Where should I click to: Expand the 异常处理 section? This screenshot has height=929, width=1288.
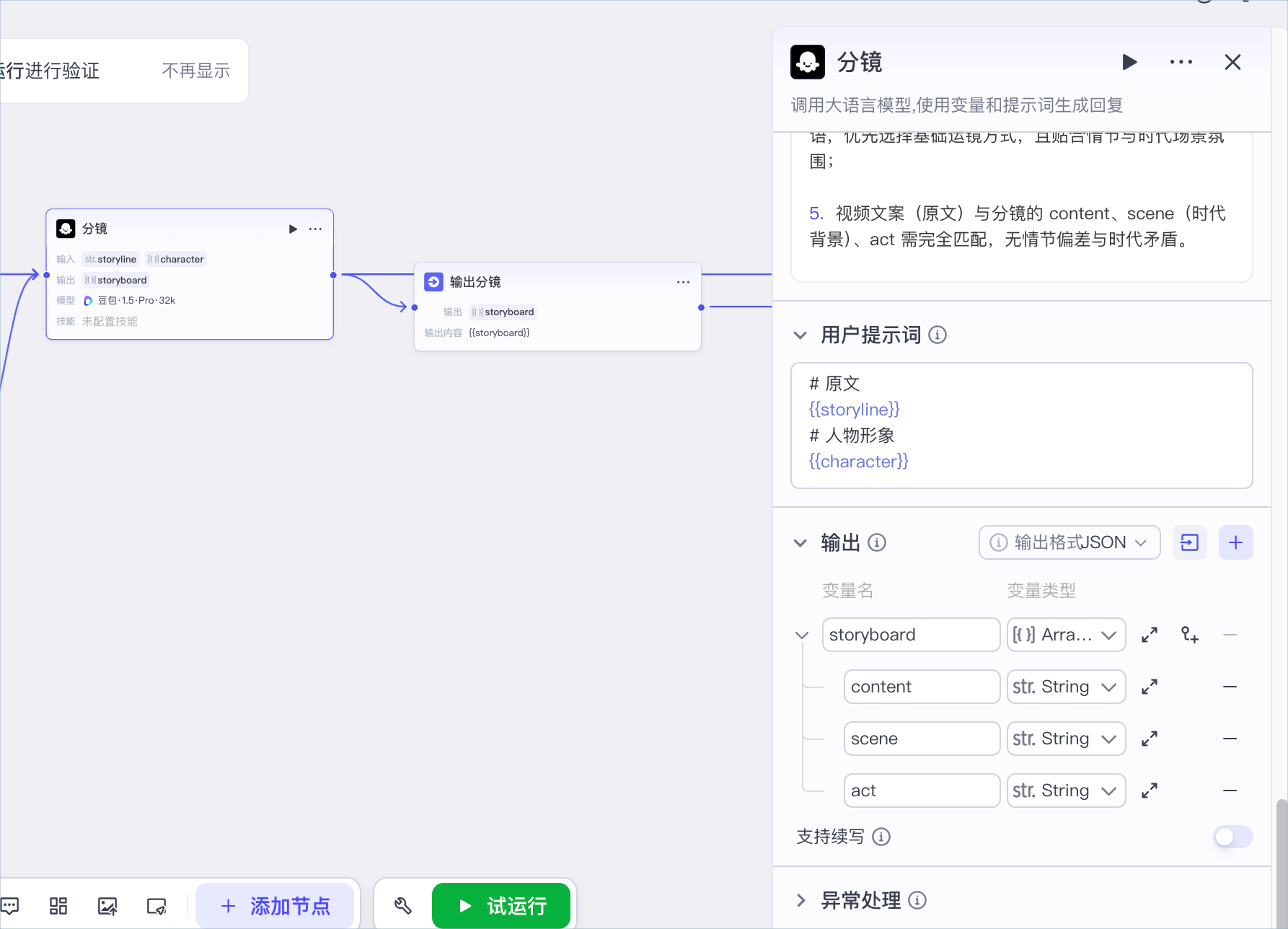tap(800, 900)
